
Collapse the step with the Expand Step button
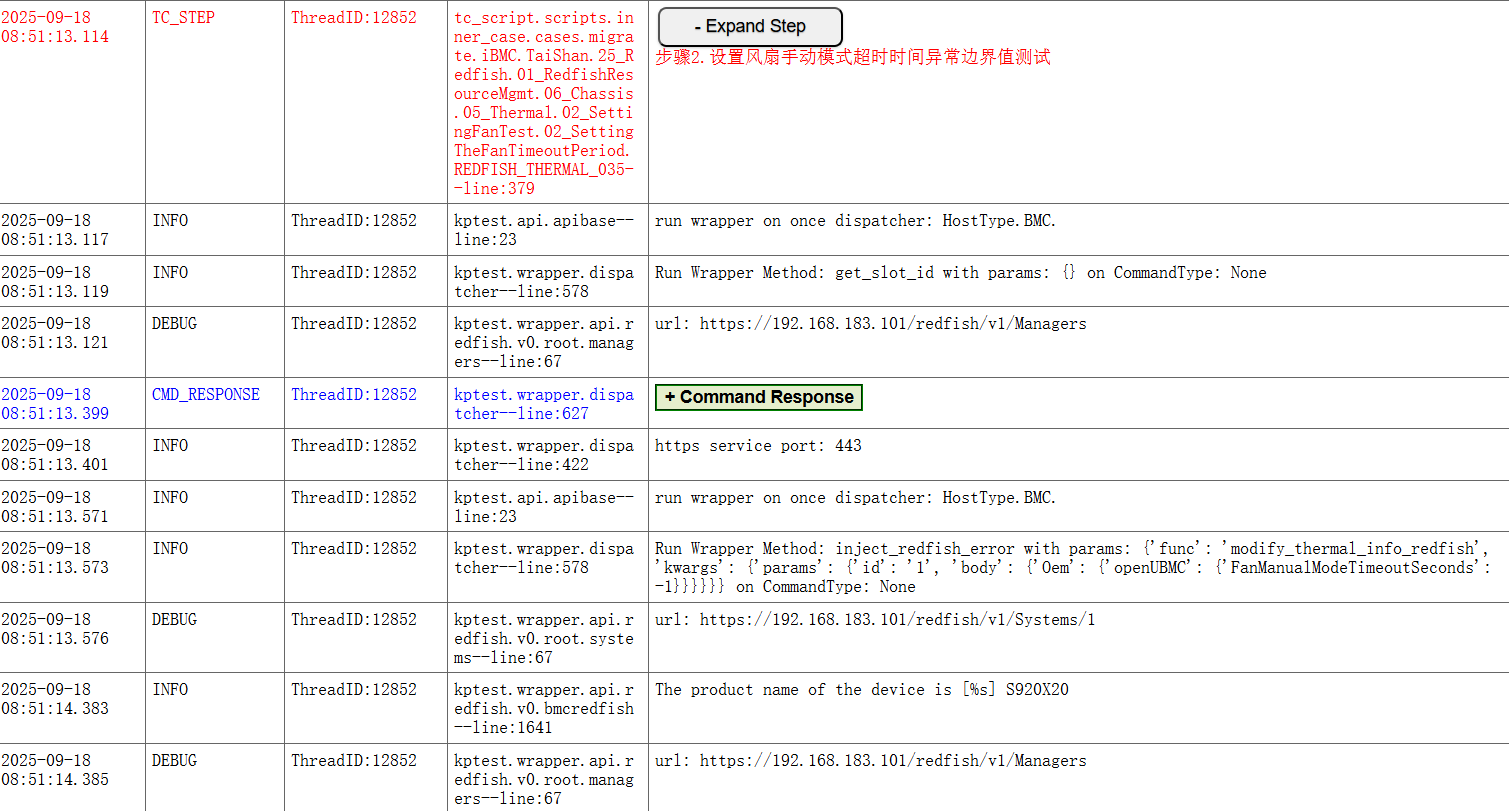click(x=750, y=27)
